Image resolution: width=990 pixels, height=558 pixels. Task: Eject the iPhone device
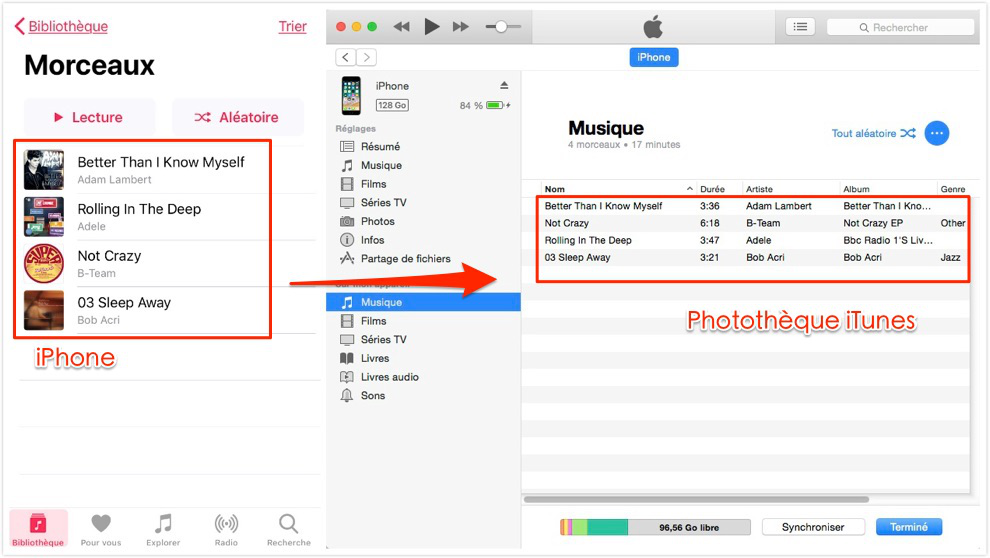pos(504,85)
